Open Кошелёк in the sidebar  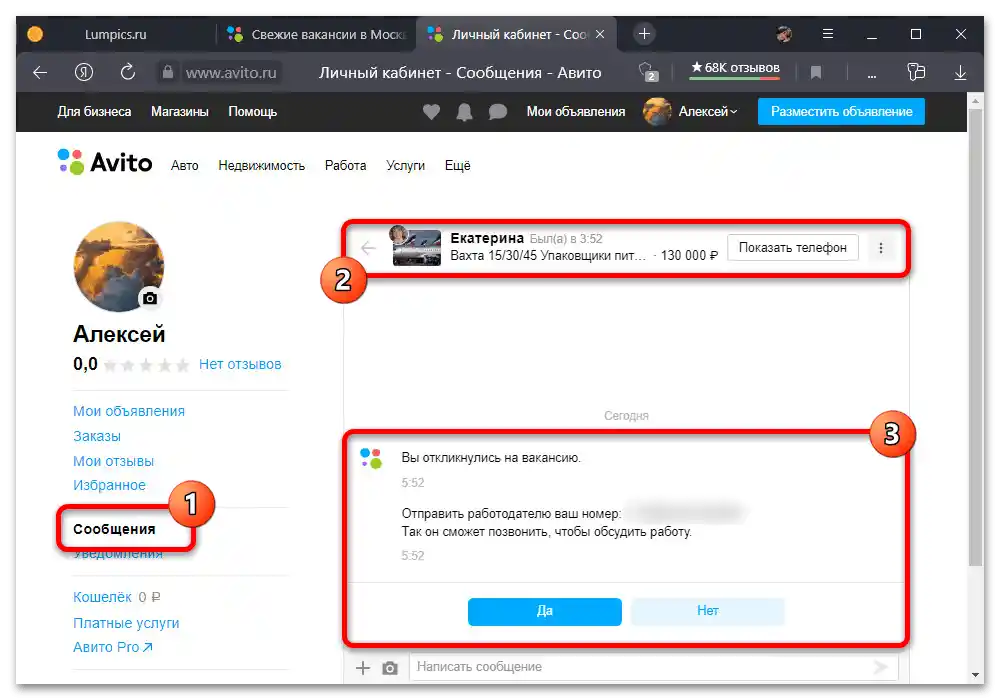coord(102,597)
